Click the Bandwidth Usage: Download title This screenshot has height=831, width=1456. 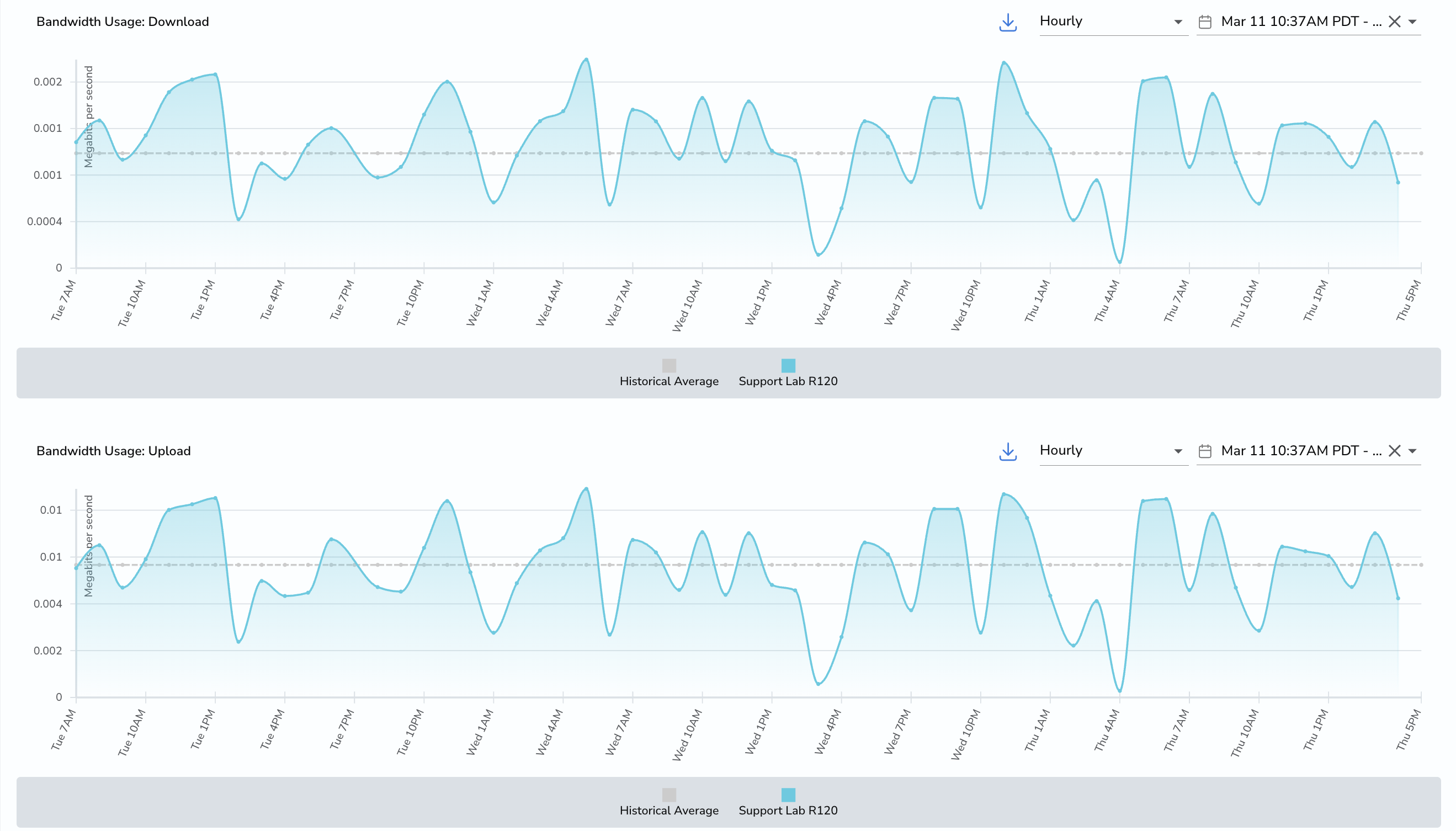click(x=123, y=22)
